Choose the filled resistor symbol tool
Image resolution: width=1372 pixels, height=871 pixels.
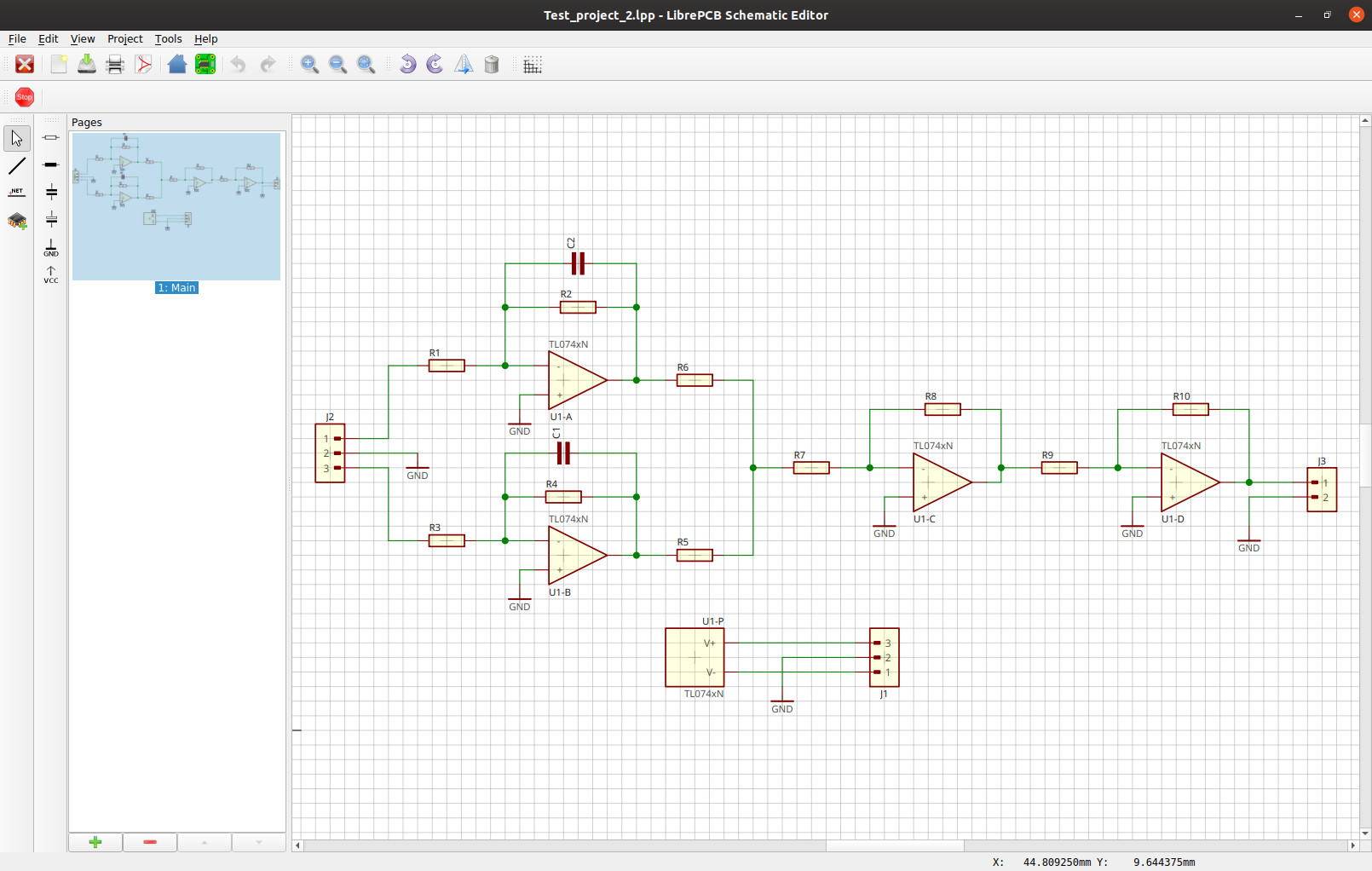pyautogui.click(x=51, y=164)
